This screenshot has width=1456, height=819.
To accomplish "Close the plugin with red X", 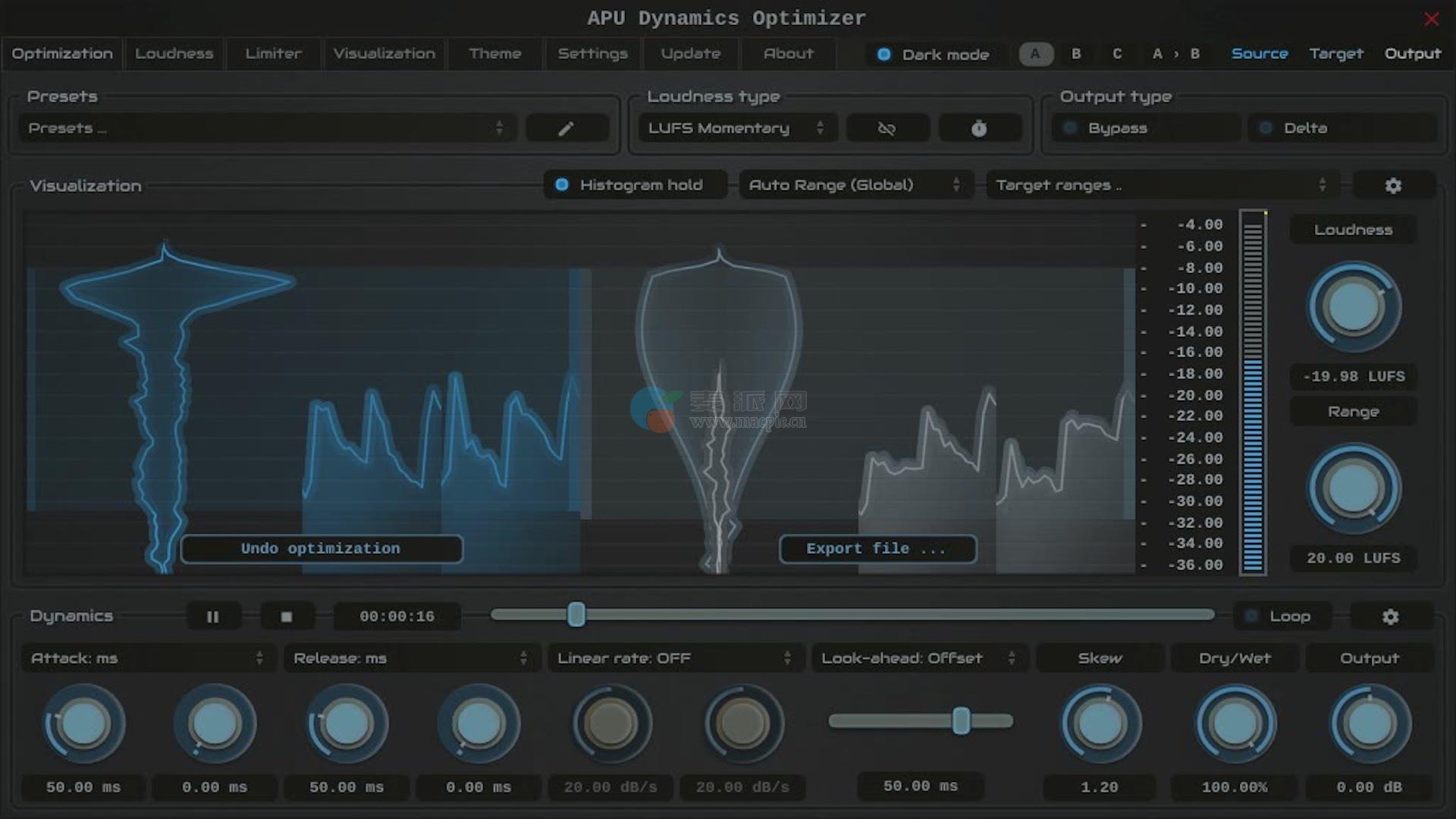I will pyautogui.click(x=1431, y=19).
